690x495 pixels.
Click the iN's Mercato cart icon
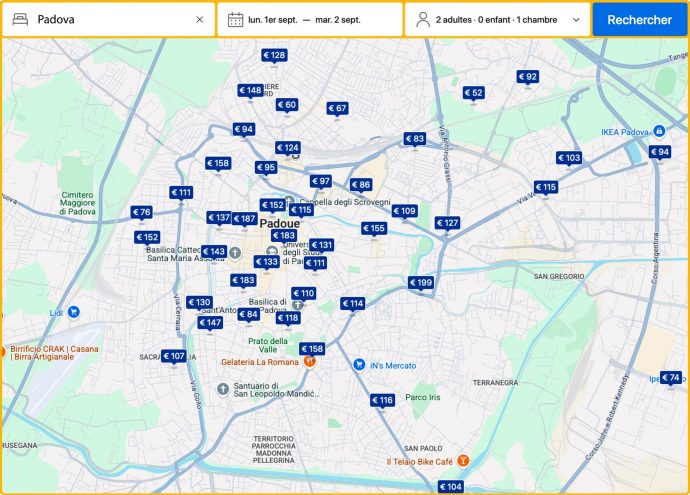coord(358,364)
